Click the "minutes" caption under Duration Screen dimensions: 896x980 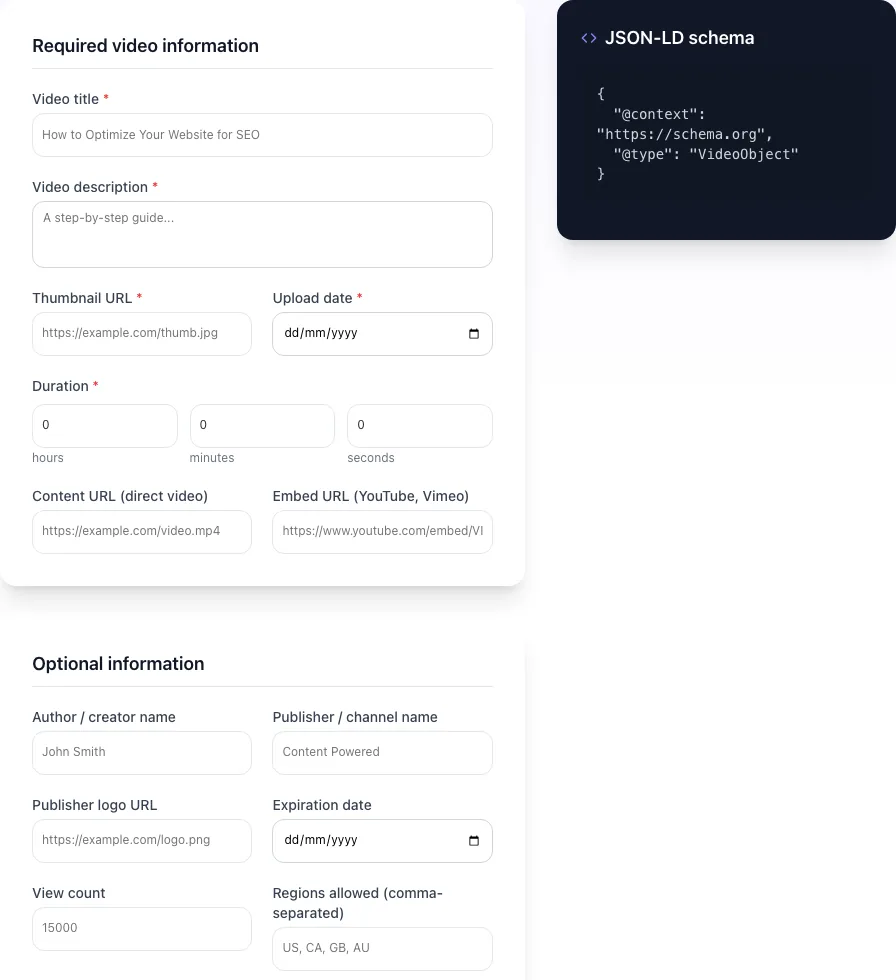(x=212, y=458)
